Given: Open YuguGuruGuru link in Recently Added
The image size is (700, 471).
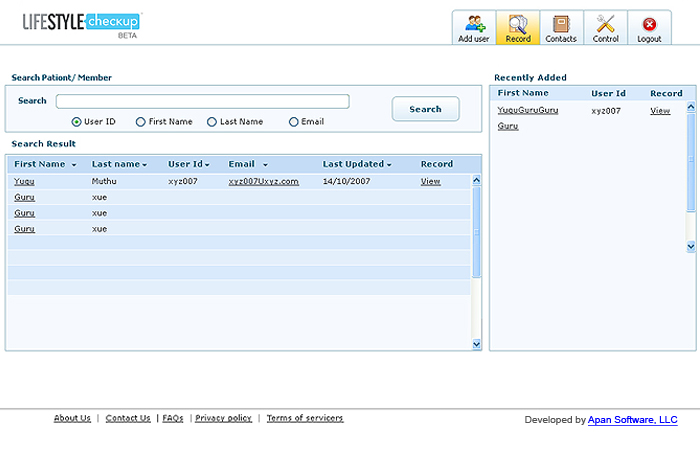Looking at the screenshot, I should click(528, 110).
